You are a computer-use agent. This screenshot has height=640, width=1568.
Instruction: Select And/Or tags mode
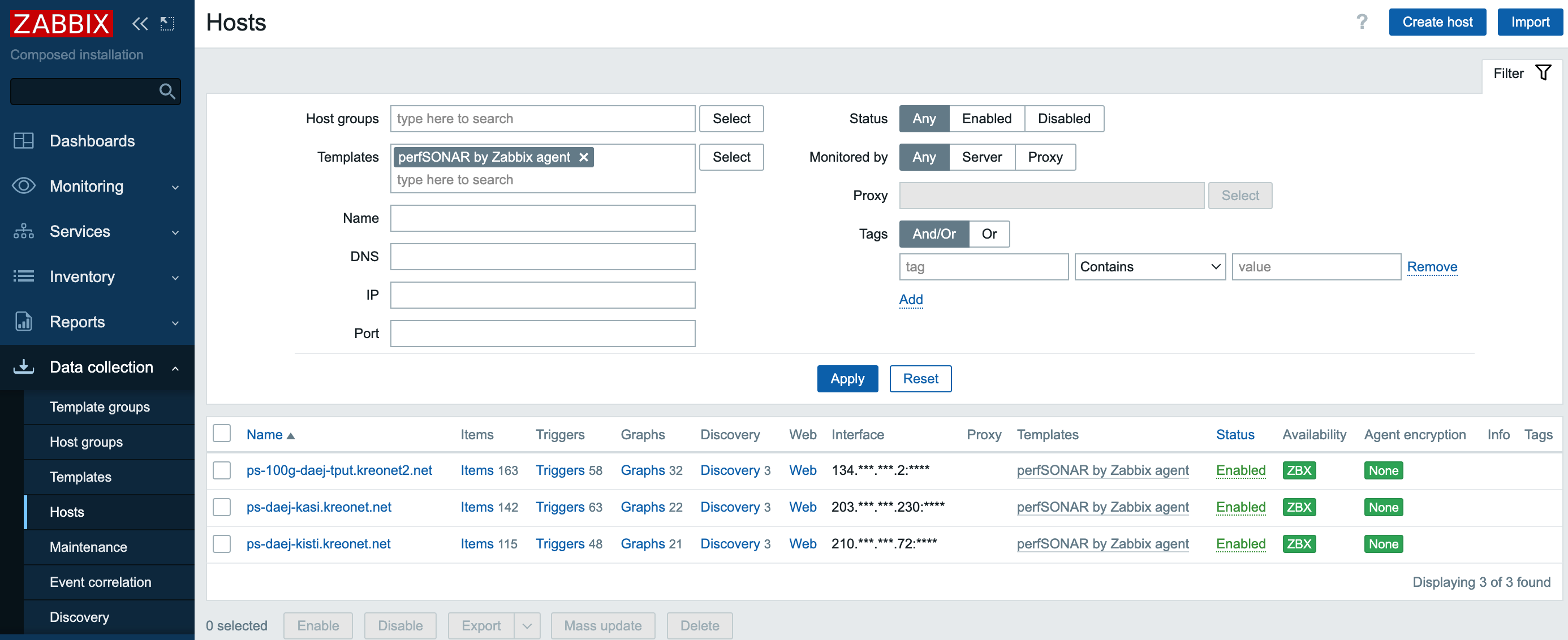(933, 233)
